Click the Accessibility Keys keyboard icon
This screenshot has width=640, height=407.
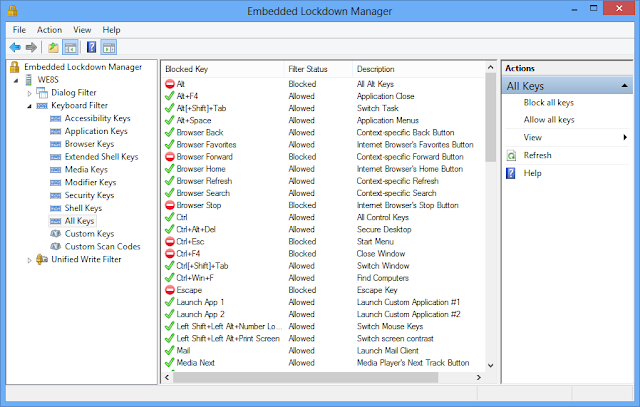click(x=55, y=119)
